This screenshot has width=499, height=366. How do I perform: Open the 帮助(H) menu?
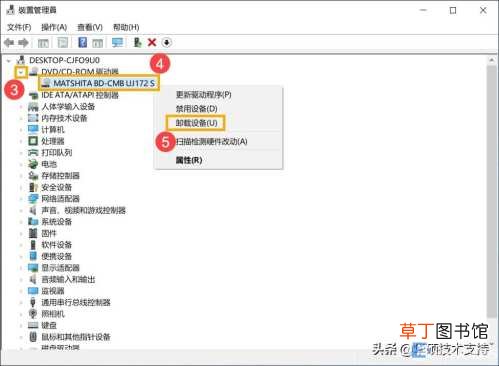point(126,27)
